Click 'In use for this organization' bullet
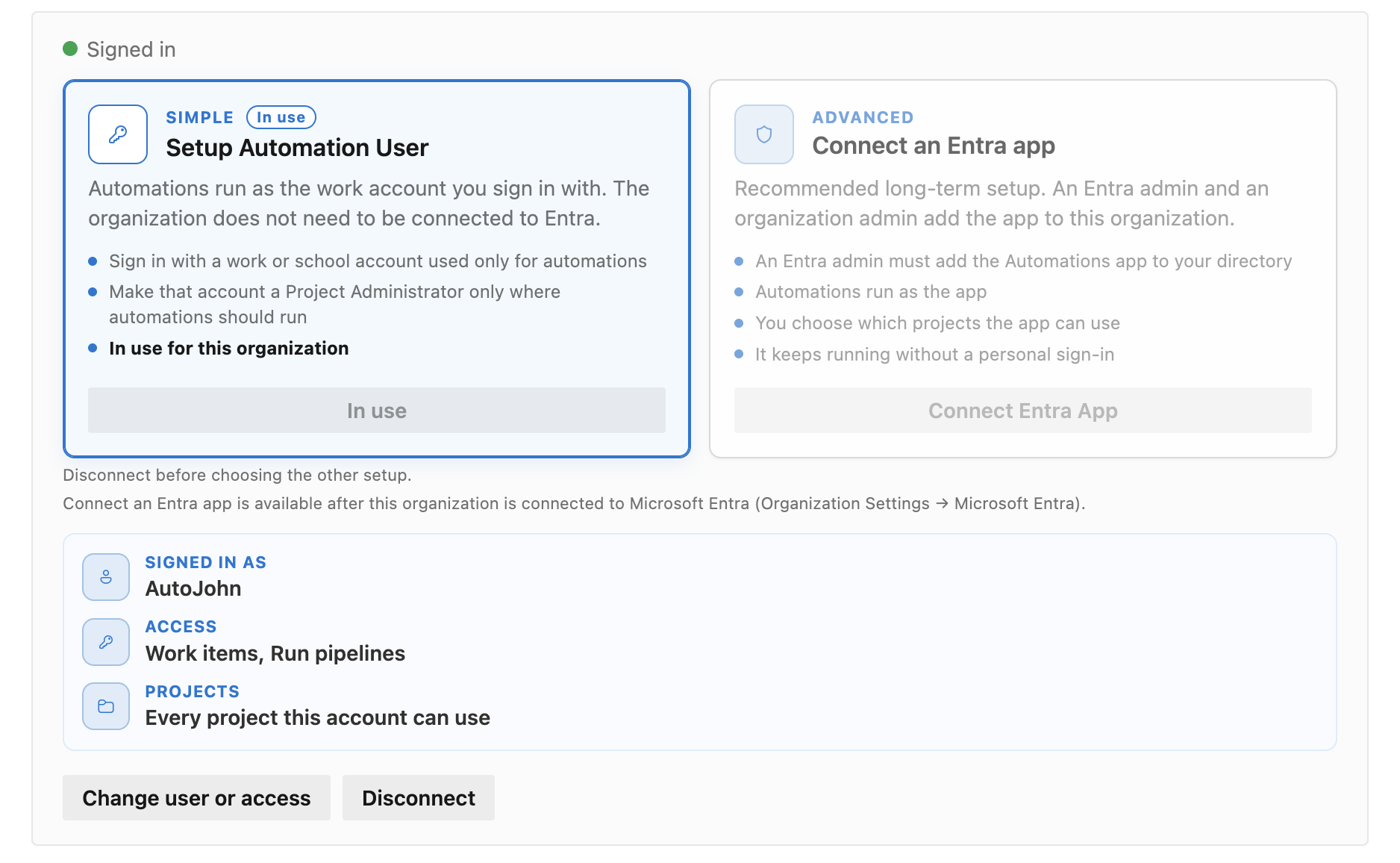The image size is (1400, 863). (x=229, y=348)
